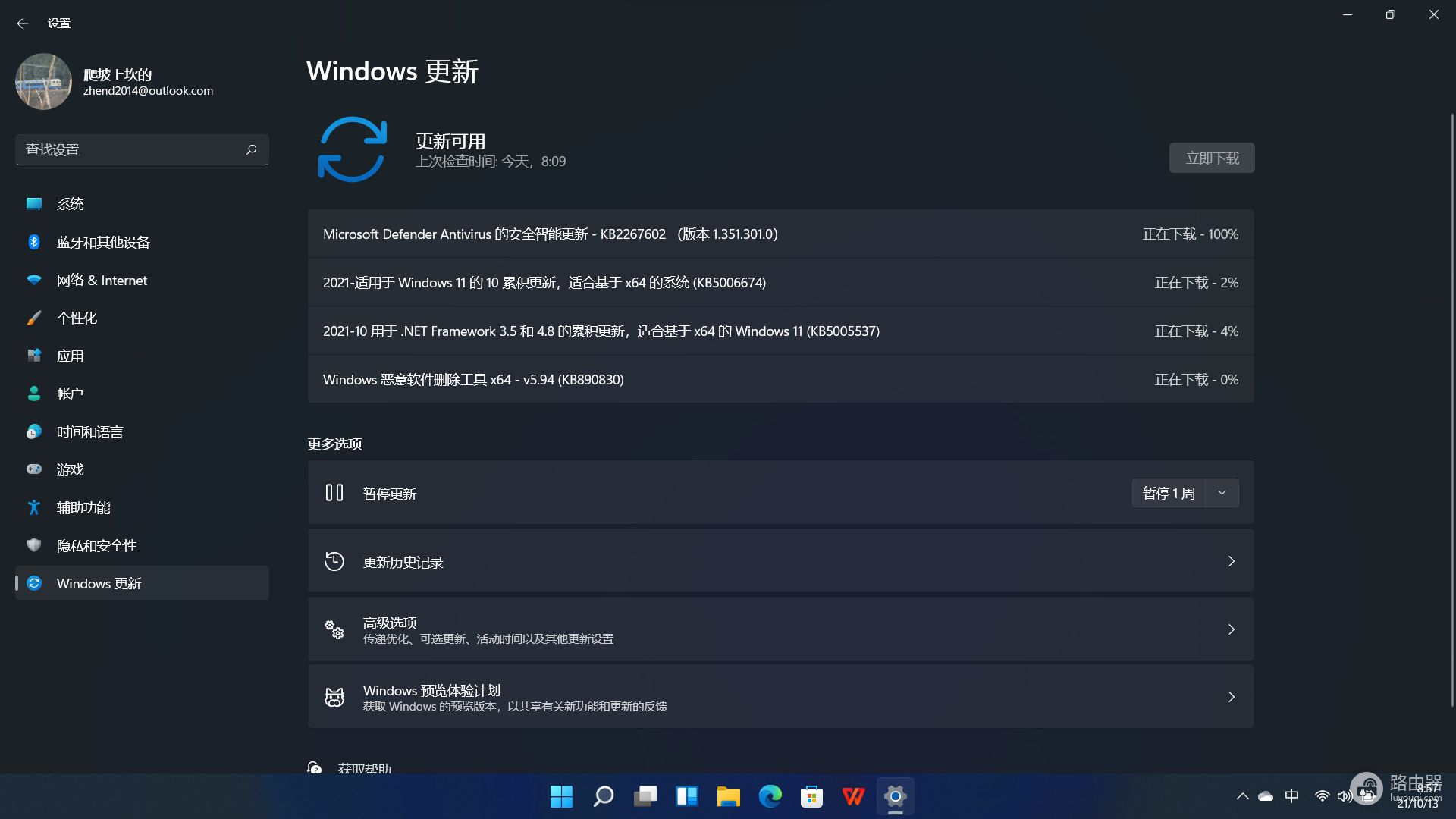Select 应用 in the sidebar
The image size is (1456, 819).
pos(142,356)
